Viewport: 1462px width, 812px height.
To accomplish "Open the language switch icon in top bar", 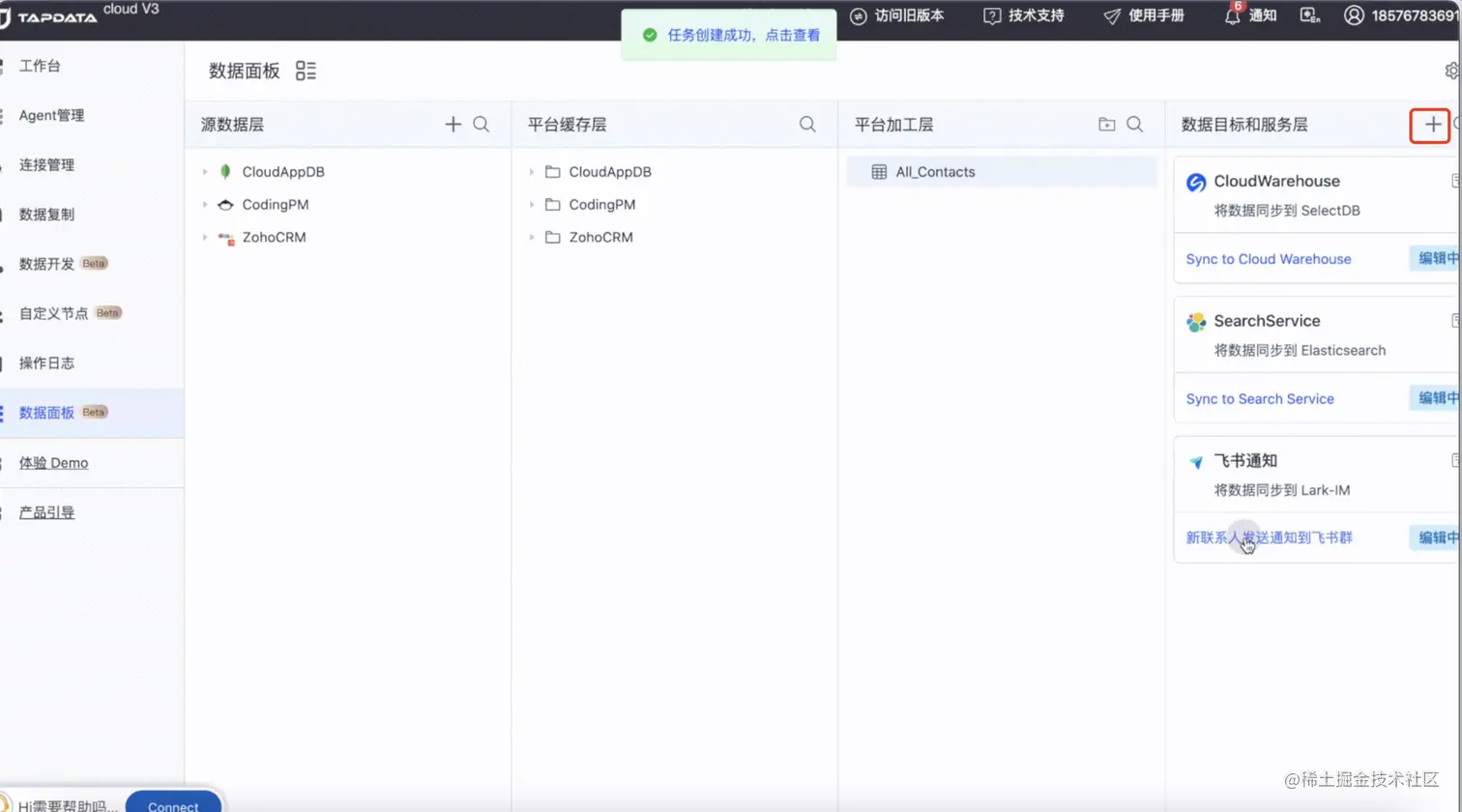I will pyautogui.click(x=1309, y=15).
